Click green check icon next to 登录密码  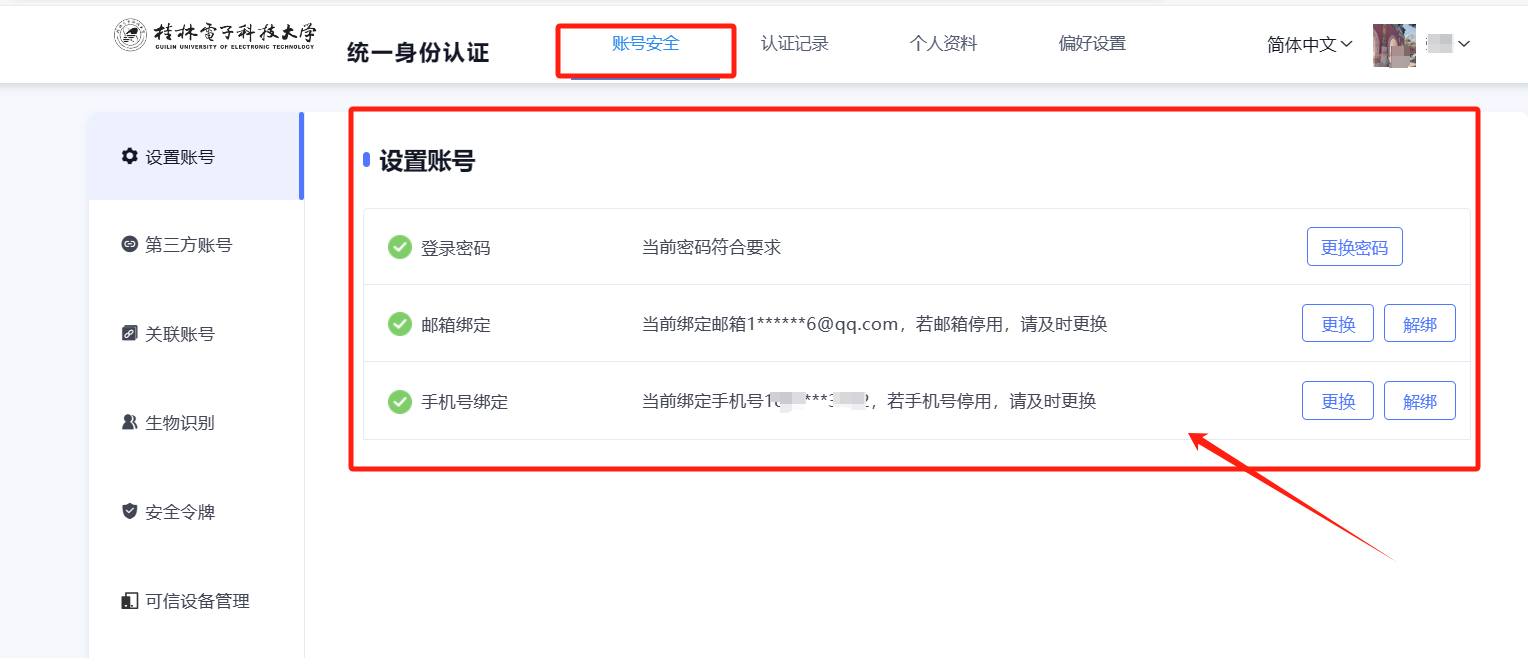click(400, 247)
